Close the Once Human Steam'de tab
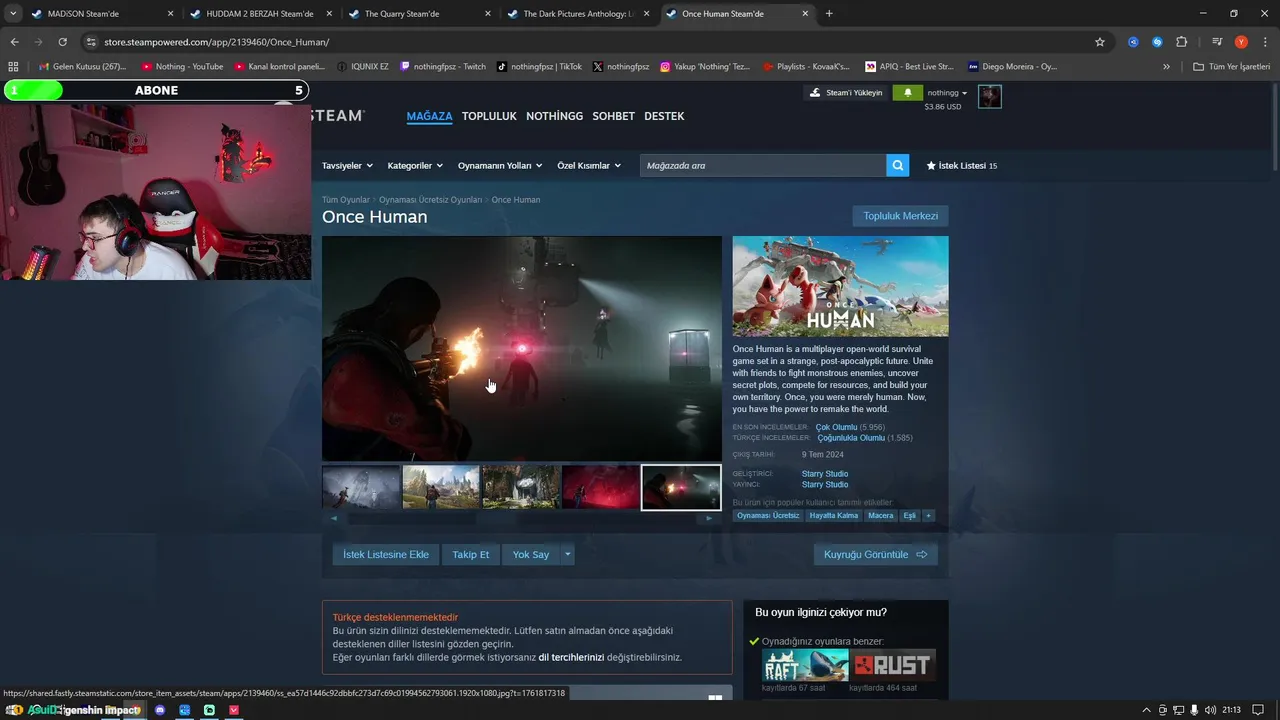The width and height of the screenshot is (1280, 720). 805,14
